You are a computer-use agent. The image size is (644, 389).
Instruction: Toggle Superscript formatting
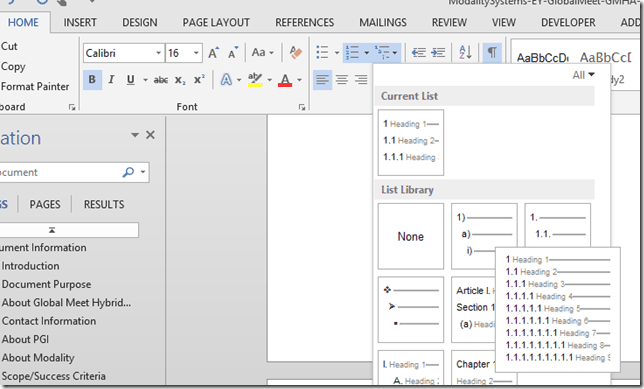point(199,79)
